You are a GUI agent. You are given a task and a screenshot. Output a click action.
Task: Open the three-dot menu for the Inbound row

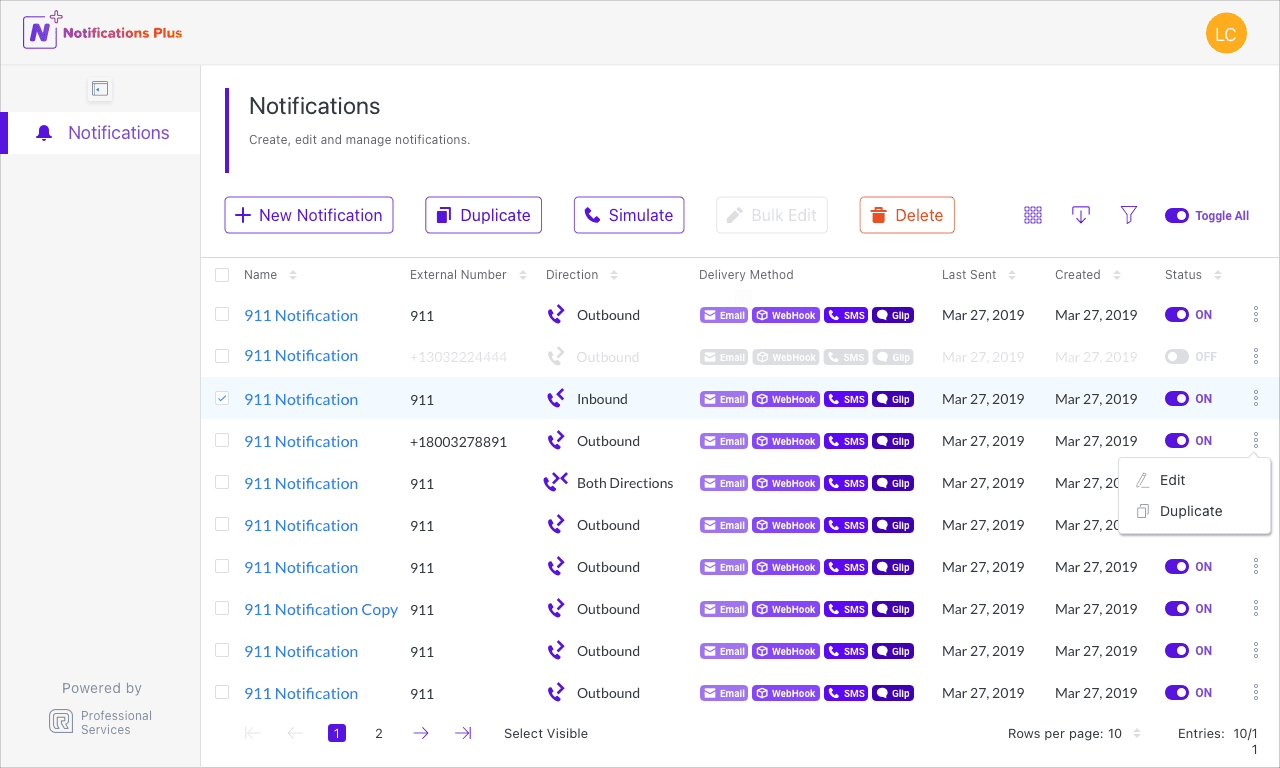point(1256,399)
